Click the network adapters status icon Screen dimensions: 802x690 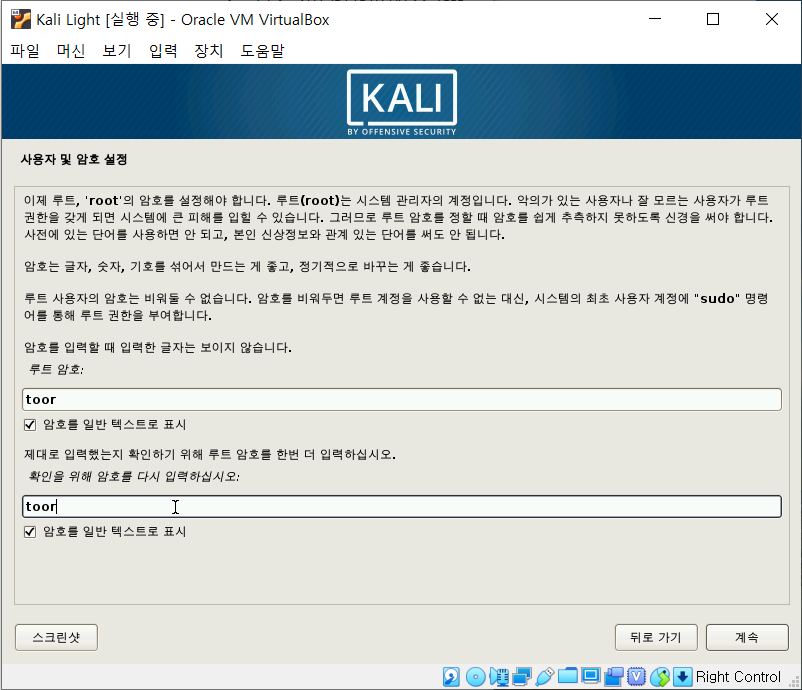[x=522, y=677]
